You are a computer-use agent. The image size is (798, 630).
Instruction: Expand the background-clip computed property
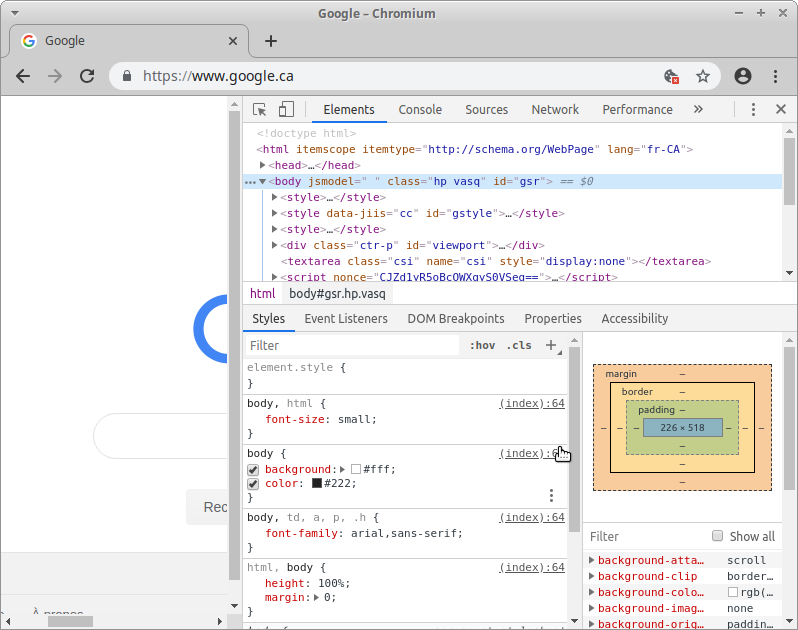(592, 577)
